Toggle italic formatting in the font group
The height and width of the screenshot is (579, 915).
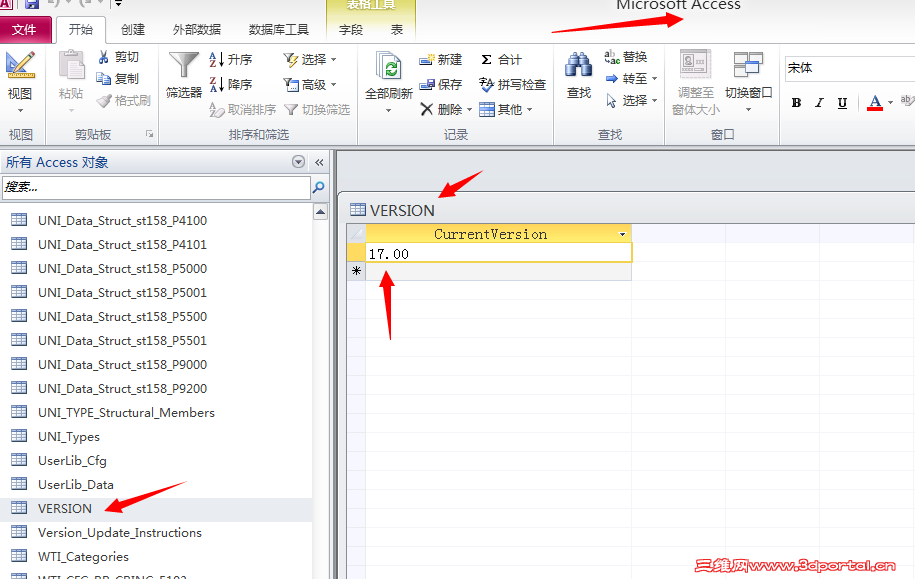pos(817,103)
